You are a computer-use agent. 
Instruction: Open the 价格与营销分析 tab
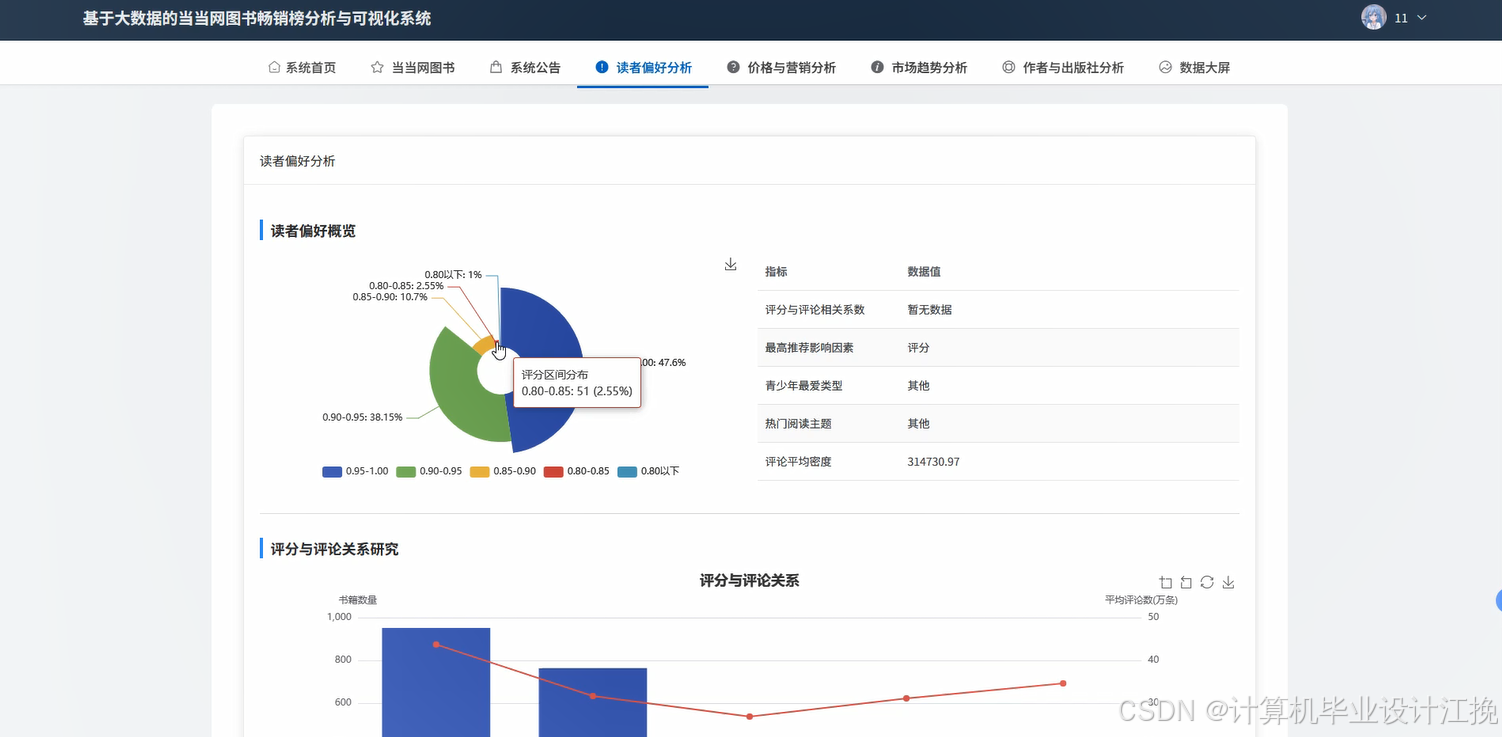781,68
